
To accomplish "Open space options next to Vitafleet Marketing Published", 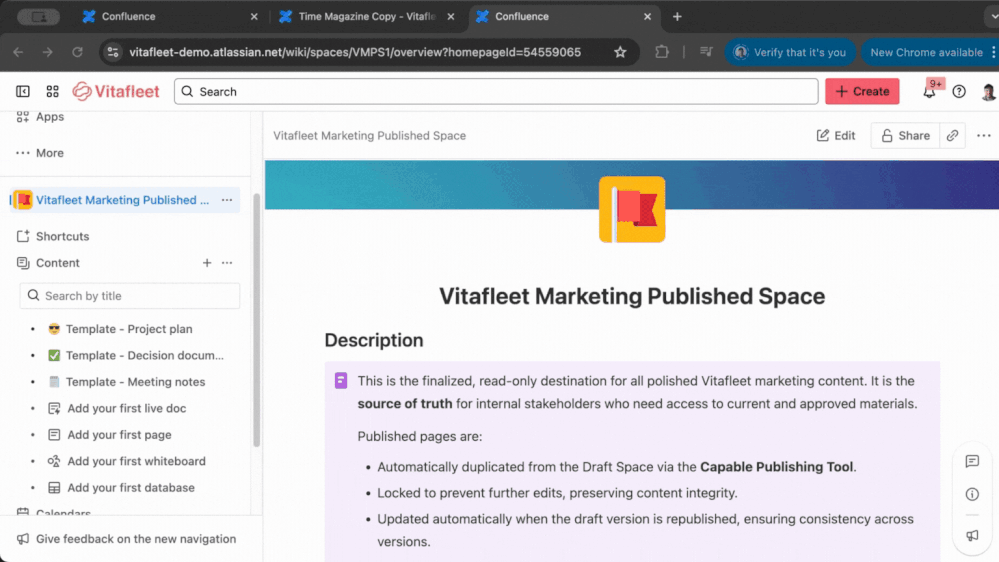I will [227, 200].
